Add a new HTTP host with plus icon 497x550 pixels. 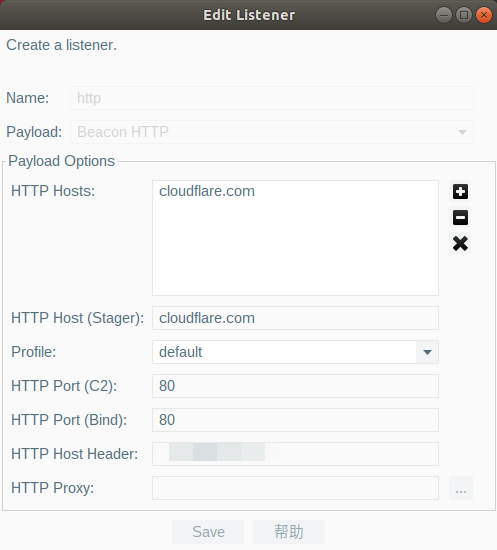click(460, 192)
